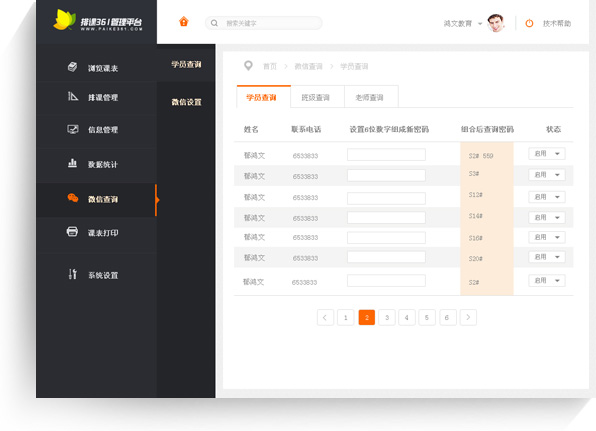Click the next page arrow
Viewport: 596px width, 431px height.
468,317
